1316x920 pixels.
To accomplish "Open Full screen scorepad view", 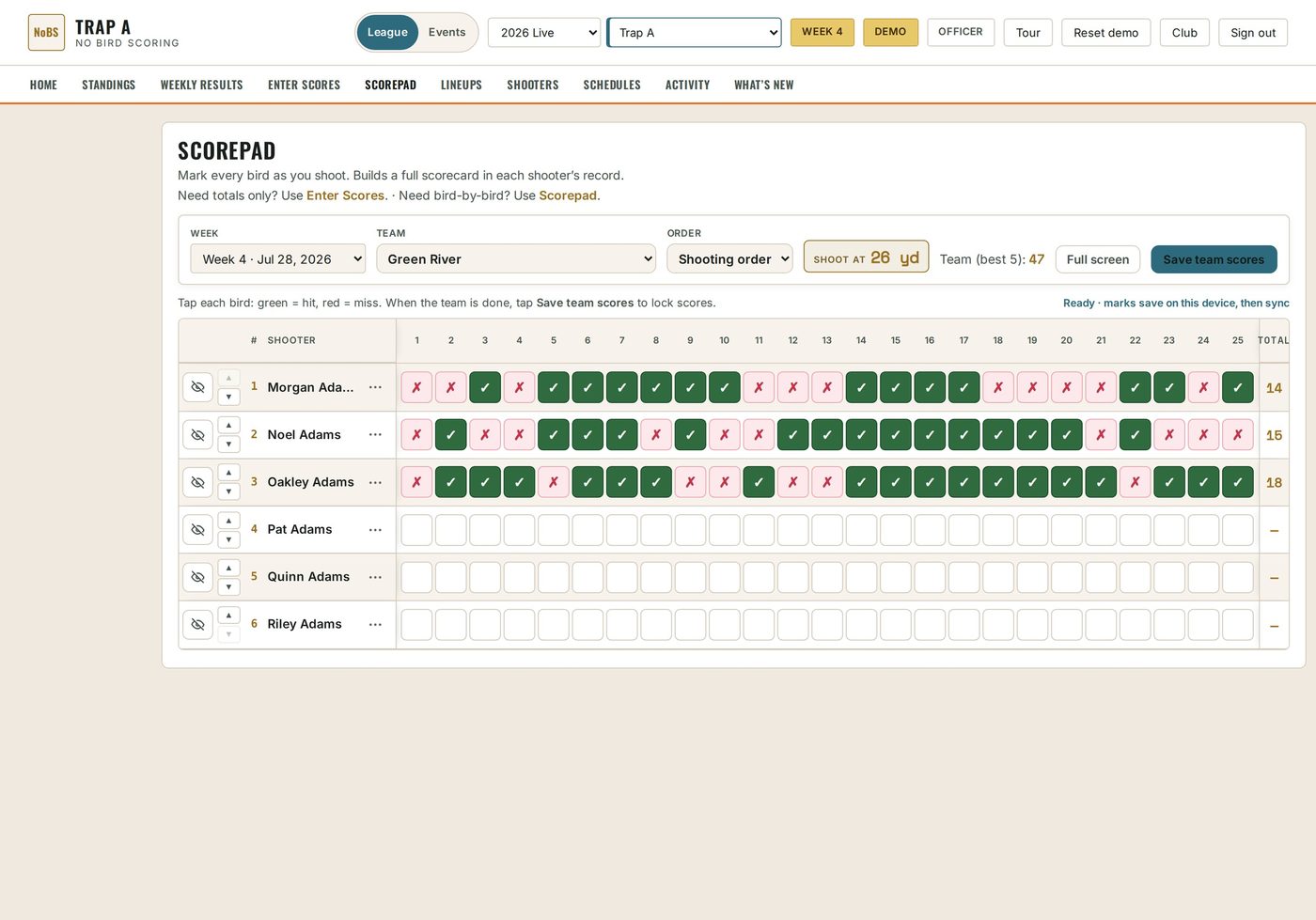I will pos(1098,259).
